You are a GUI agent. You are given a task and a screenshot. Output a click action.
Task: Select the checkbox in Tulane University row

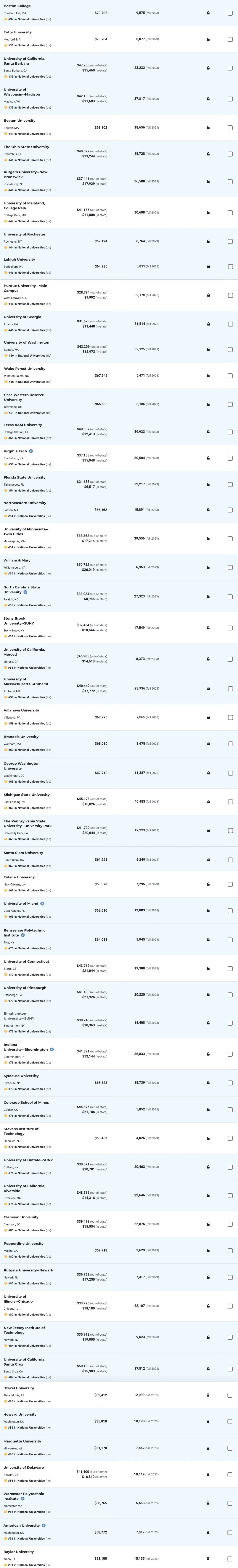coord(230,884)
